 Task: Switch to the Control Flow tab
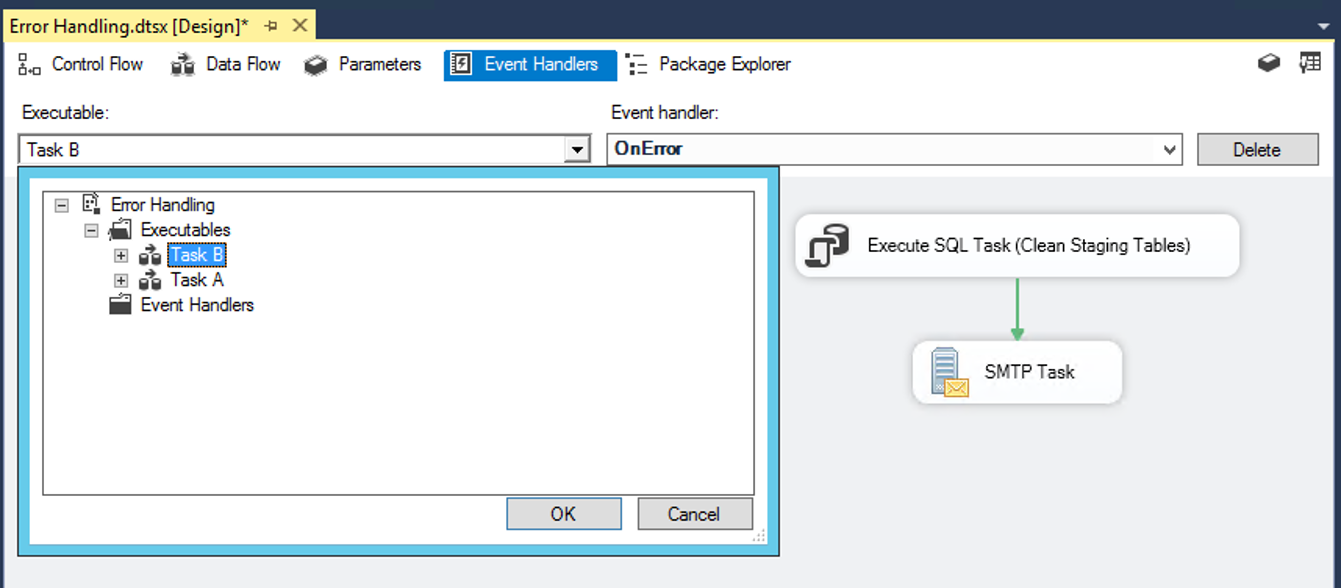coord(83,64)
